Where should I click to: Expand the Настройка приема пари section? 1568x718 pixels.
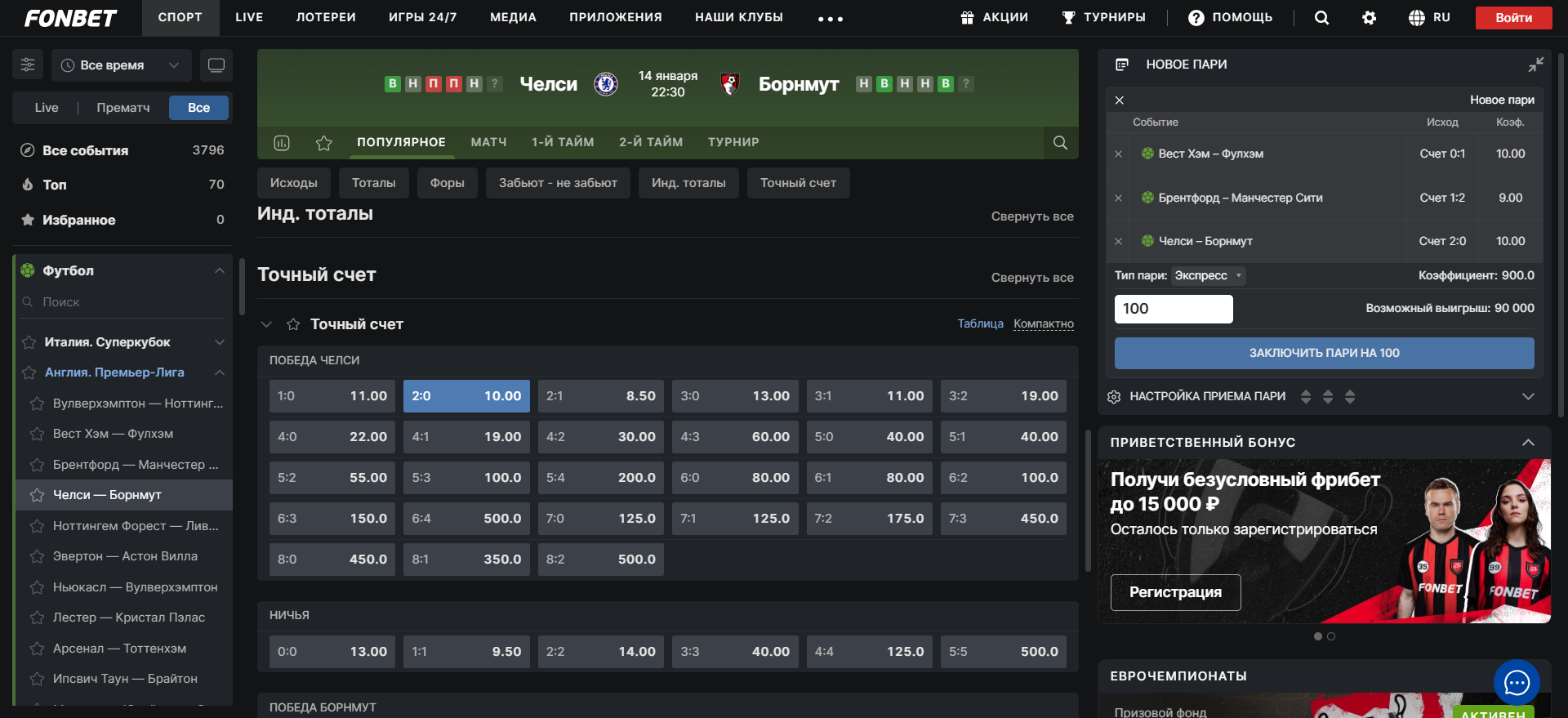coord(1528,397)
